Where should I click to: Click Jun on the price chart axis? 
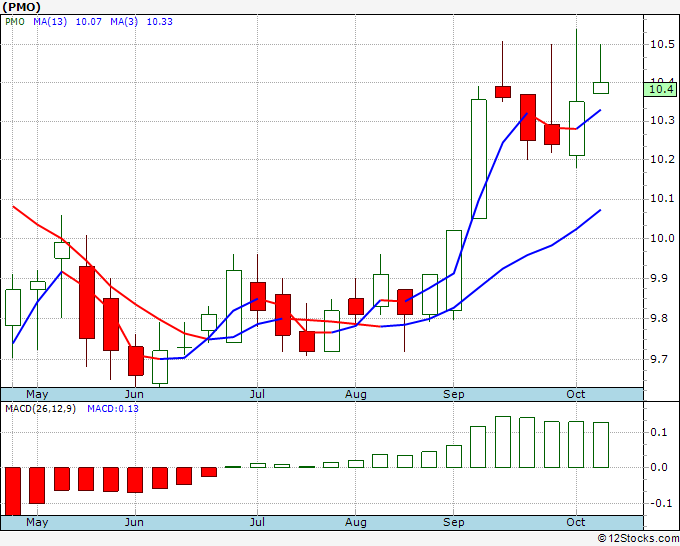(134, 394)
